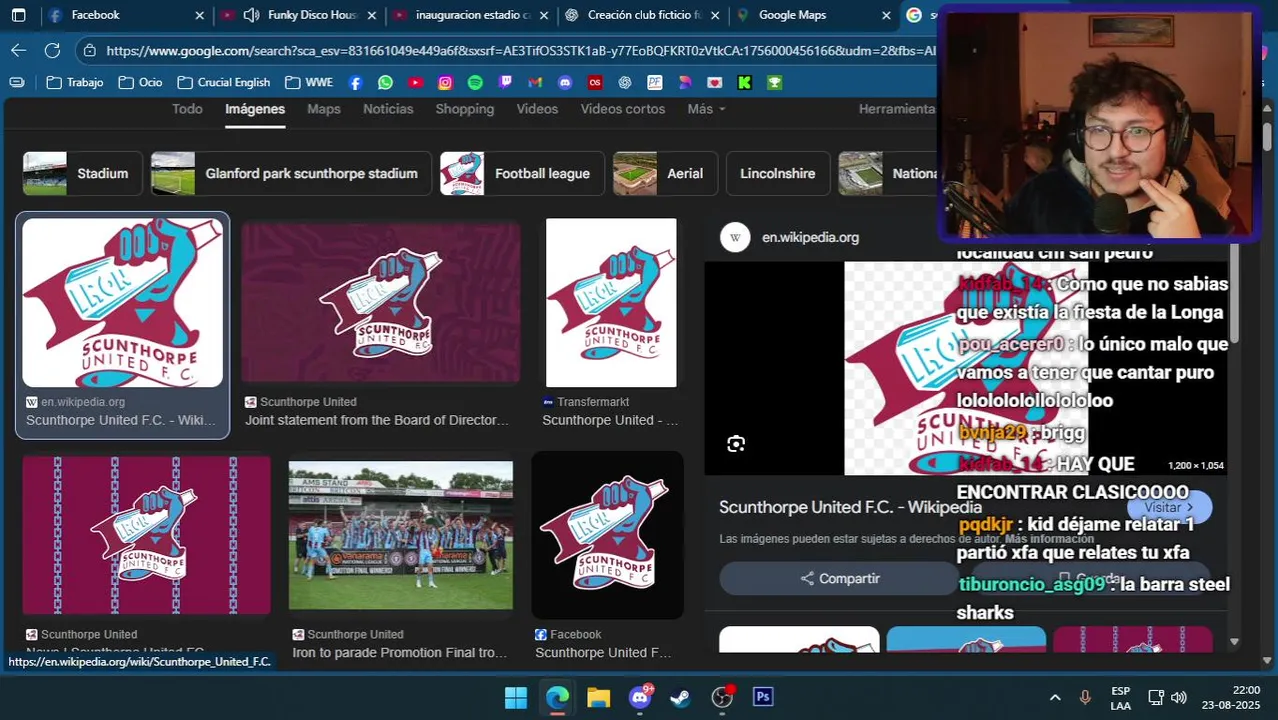Image resolution: width=1278 pixels, height=720 pixels.
Task: Open the Herramientas search tools
Action: coord(896,109)
